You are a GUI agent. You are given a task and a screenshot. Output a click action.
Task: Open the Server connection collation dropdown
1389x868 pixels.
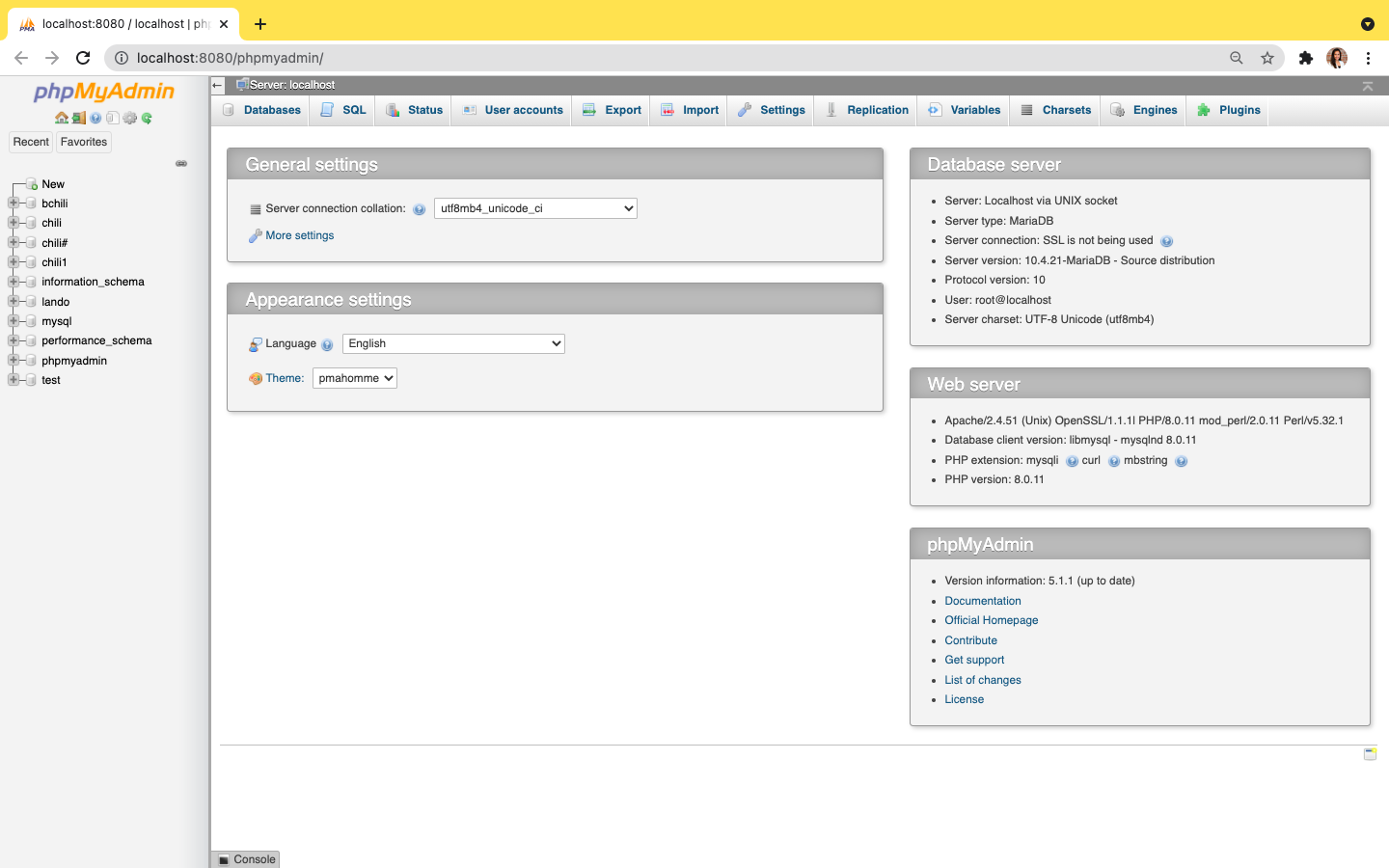coord(535,208)
